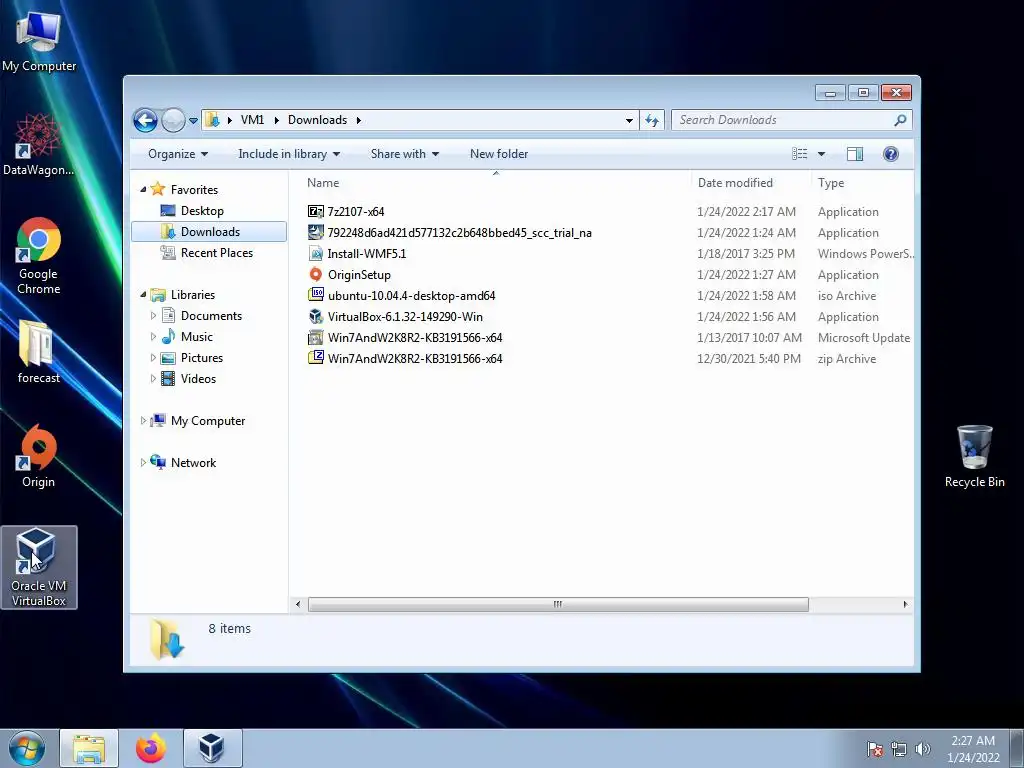Change your view using the view icon
1024x768 pixels.
(x=799, y=154)
